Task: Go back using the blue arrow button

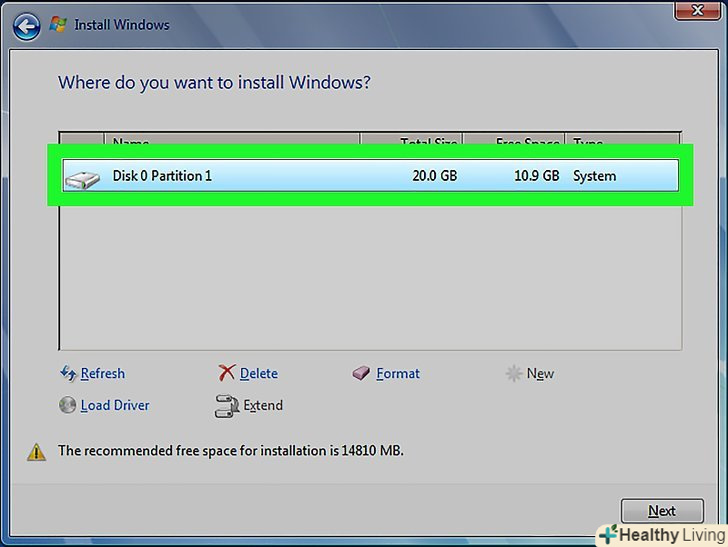Action: [x=26, y=26]
